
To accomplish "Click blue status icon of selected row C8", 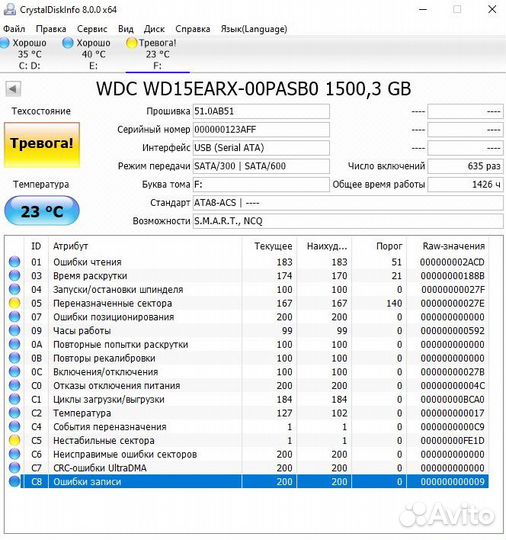I will point(14,481).
